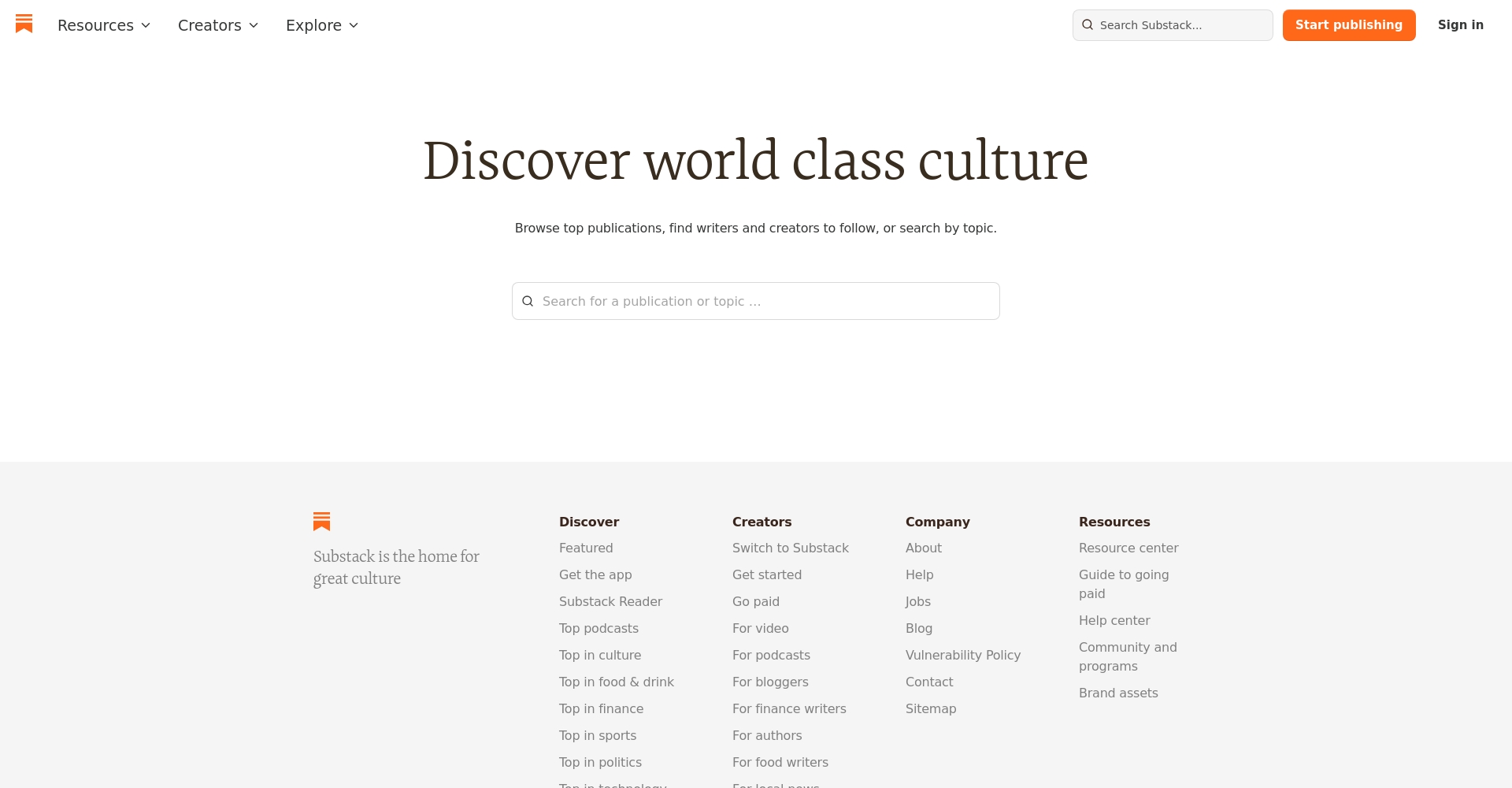Open Brand assets in Resources column
1512x788 pixels.
[1118, 693]
